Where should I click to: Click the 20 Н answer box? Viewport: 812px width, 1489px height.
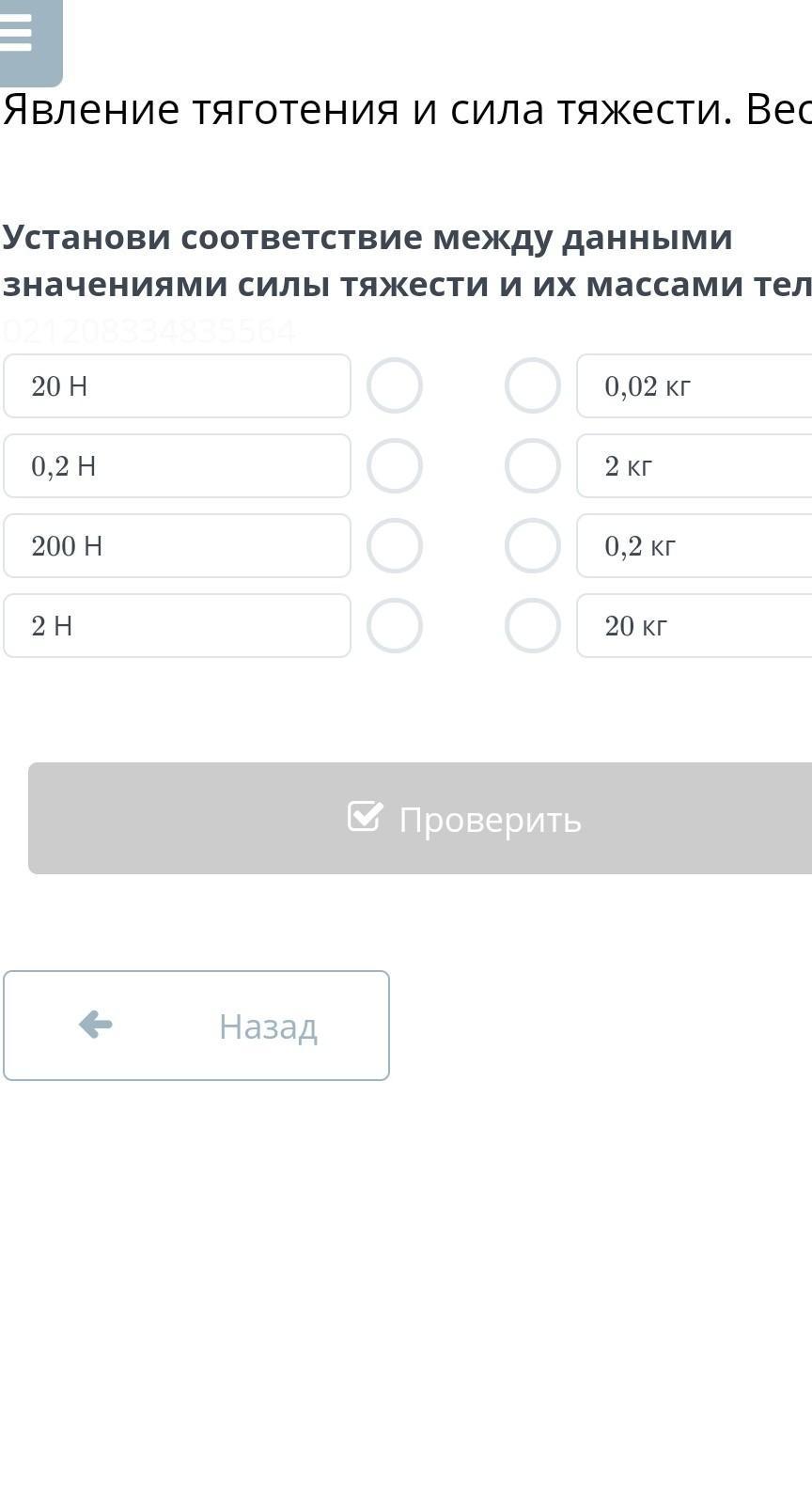click(x=177, y=385)
